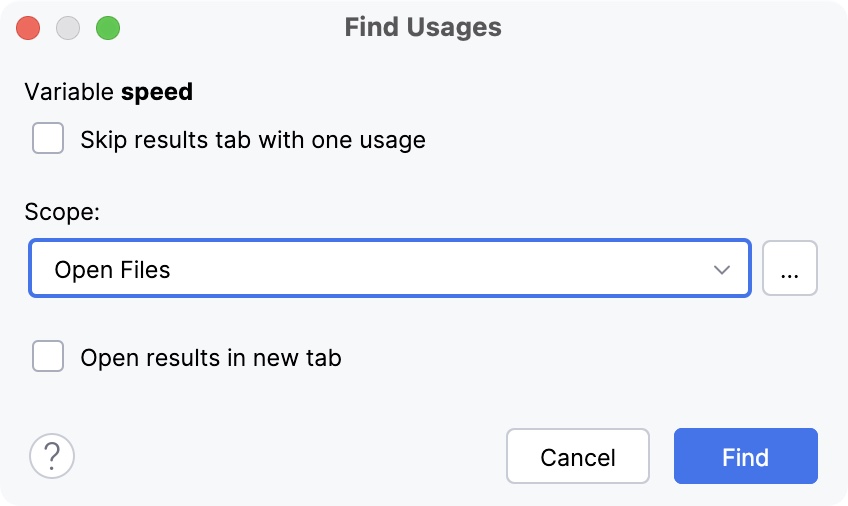
Task: Close the Find Usages dialog window
Action: pos(29,28)
